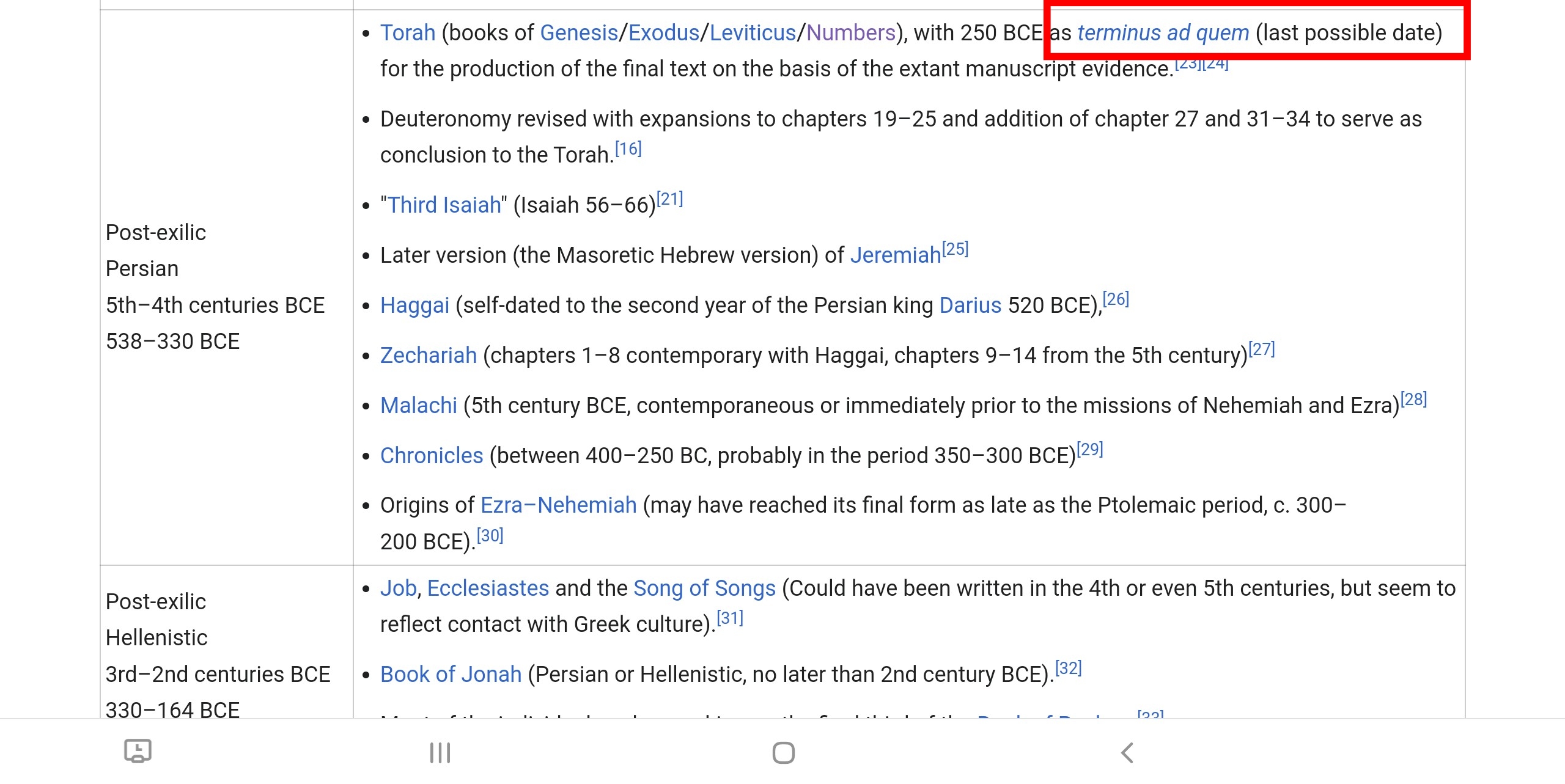The width and height of the screenshot is (1565, 784).
Task: Open the Leviticus link
Action: click(753, 32)
